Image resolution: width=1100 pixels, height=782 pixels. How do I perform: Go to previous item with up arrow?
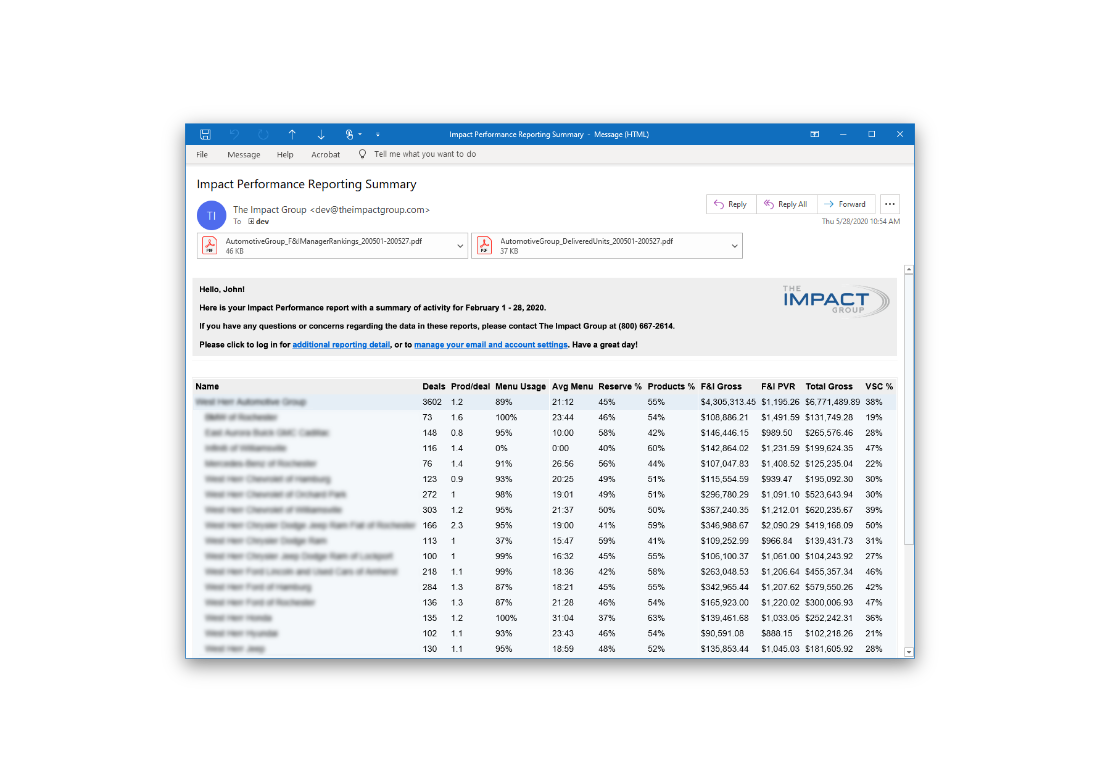[x=292, y=134]
